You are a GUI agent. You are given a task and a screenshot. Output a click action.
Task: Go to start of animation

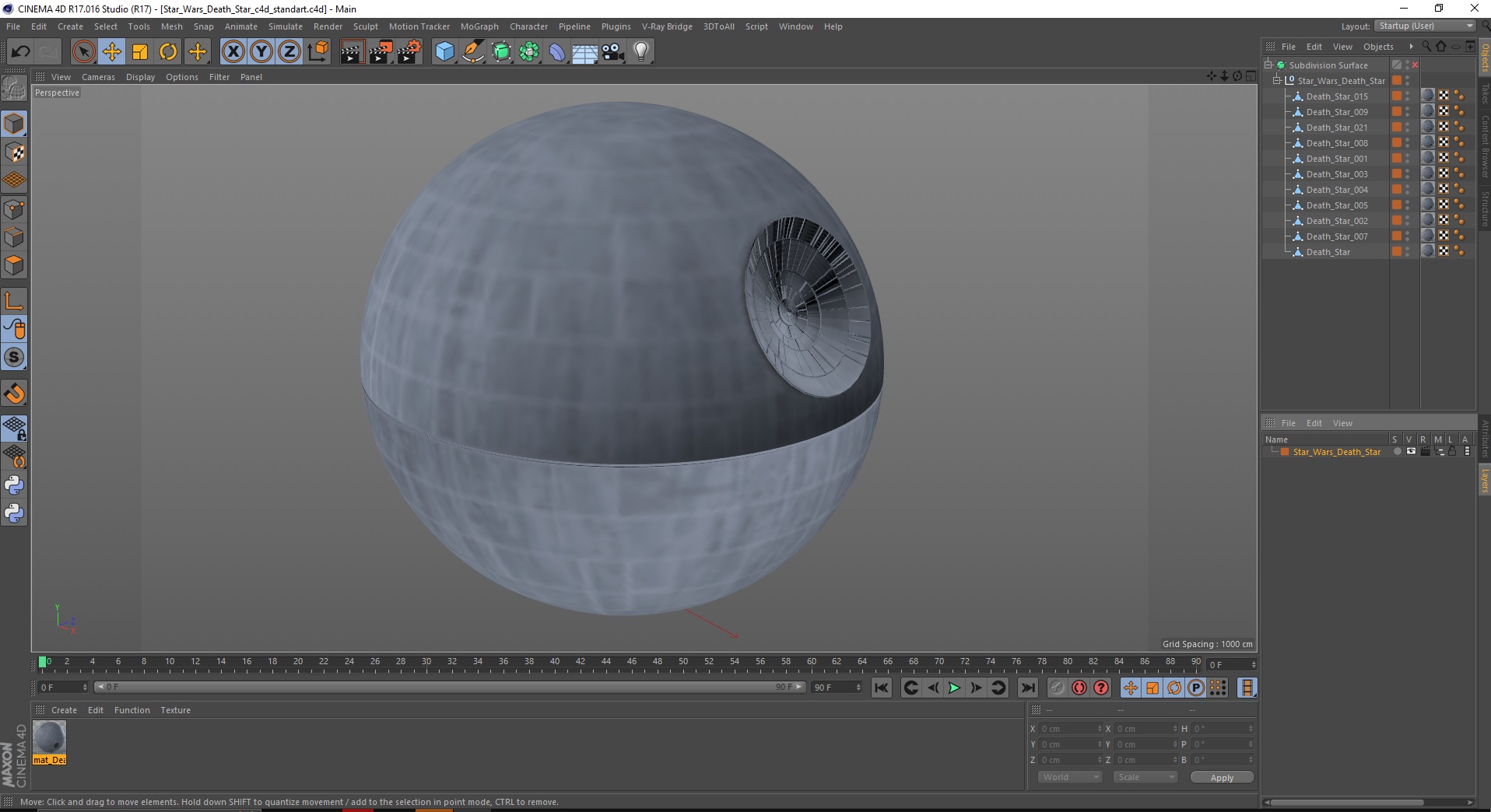tap(881, 688)
